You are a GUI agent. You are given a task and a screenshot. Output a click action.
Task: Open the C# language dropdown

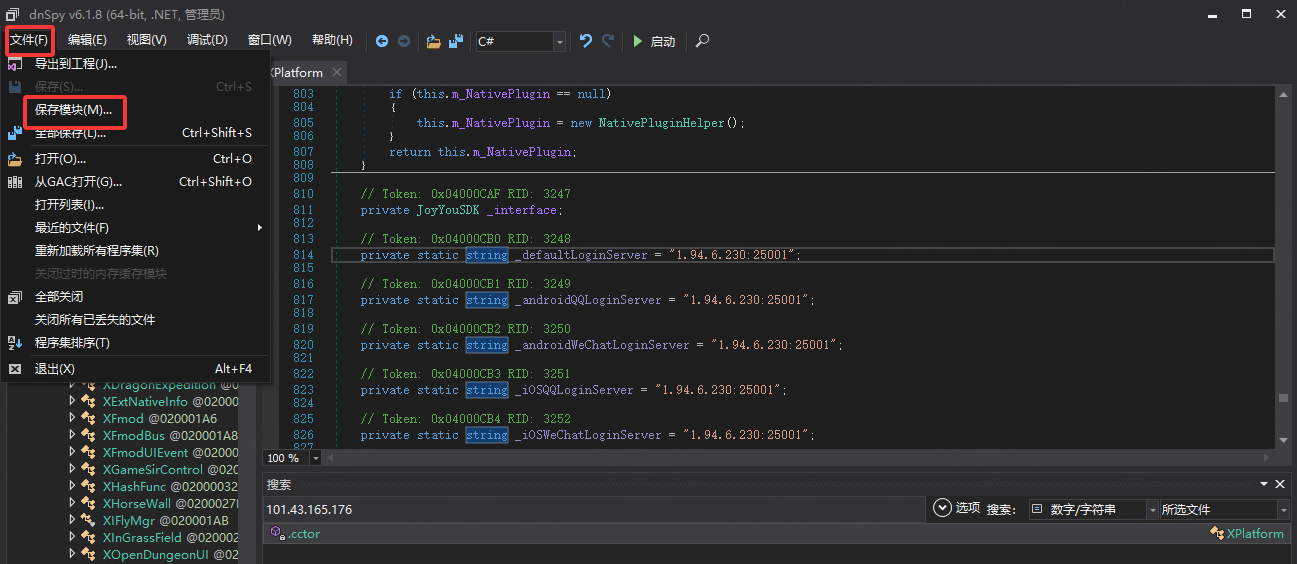[x=559, y=41]
